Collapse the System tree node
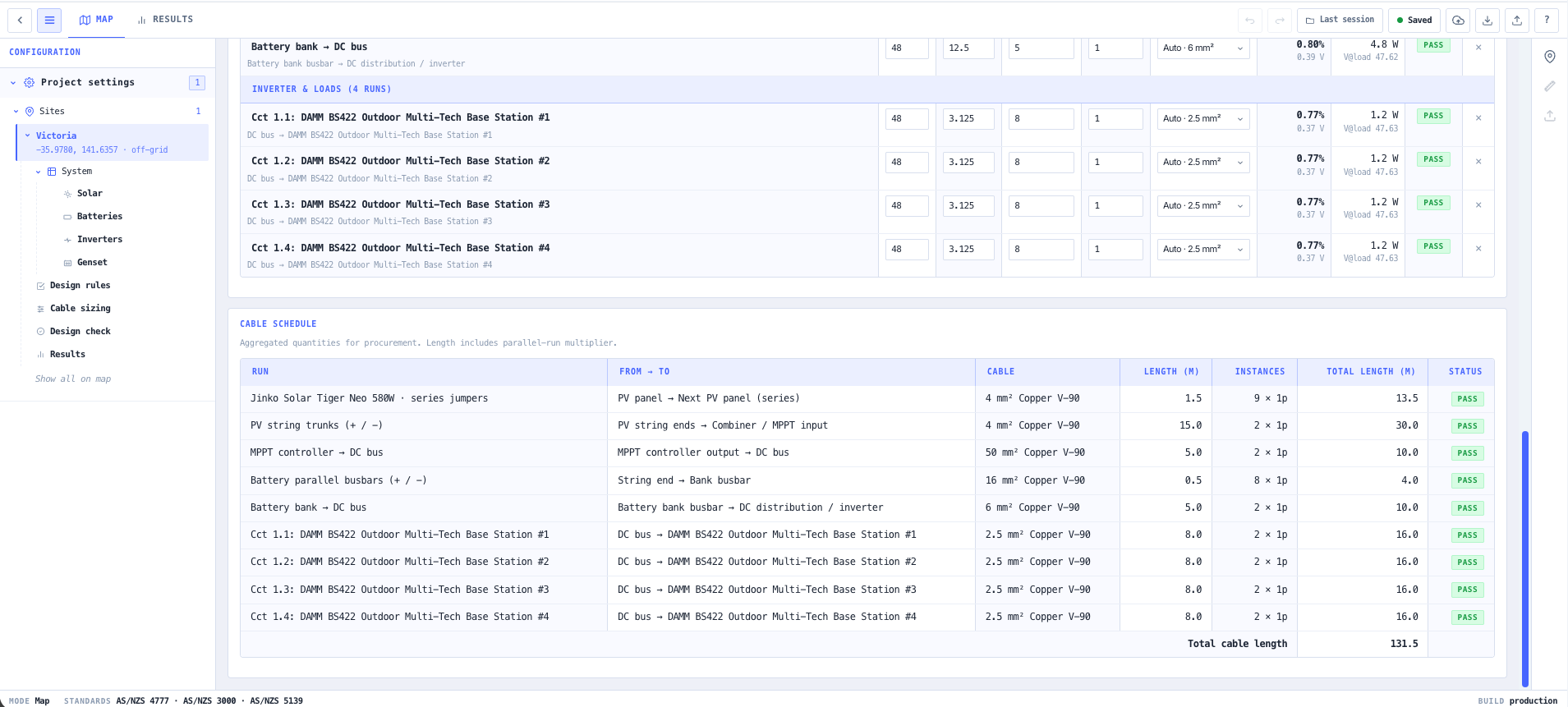The height and width of the screenshot is (707, 1568). pyautogui.click(x=38, y=172)
